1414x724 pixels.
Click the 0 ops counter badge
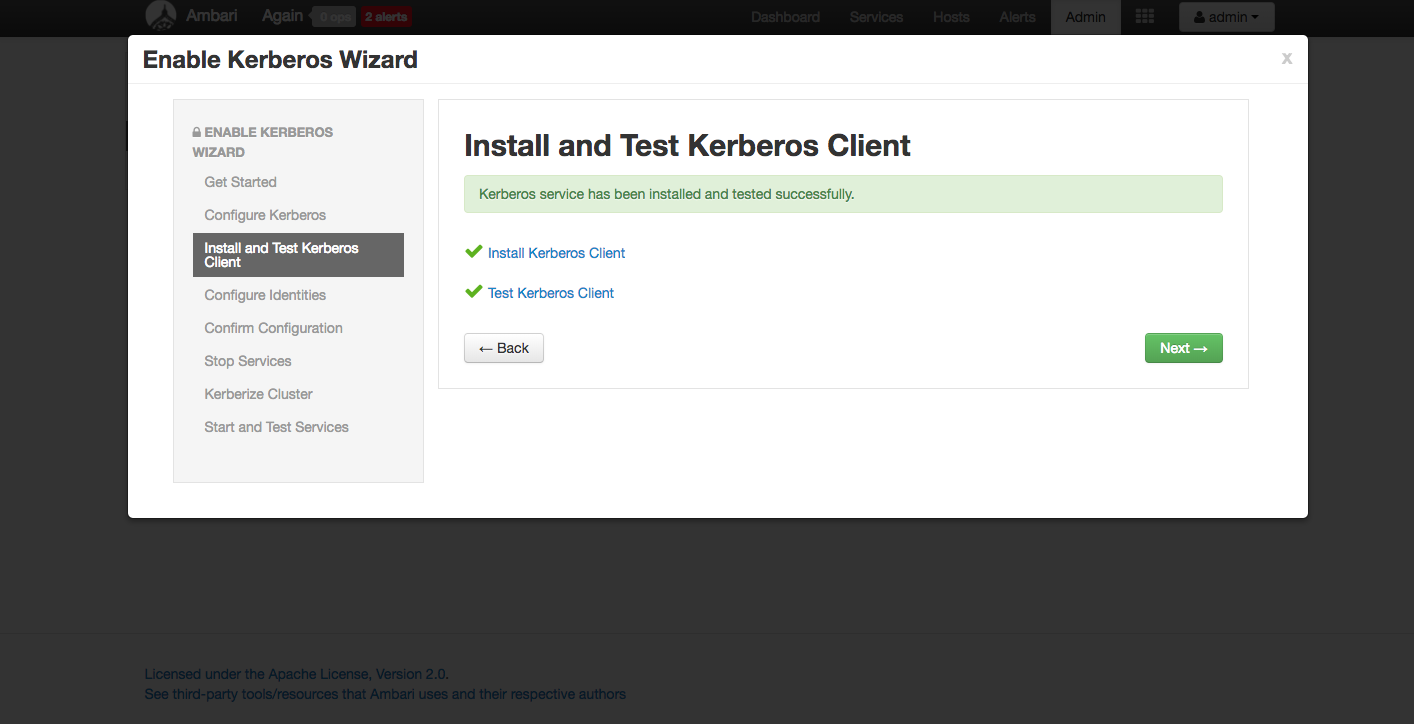[333, 16]
